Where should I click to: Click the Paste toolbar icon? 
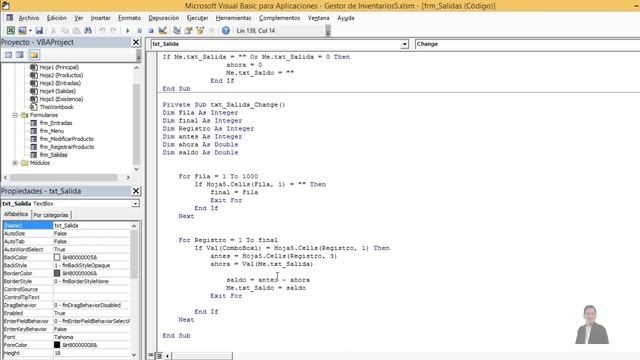(76, 31)
